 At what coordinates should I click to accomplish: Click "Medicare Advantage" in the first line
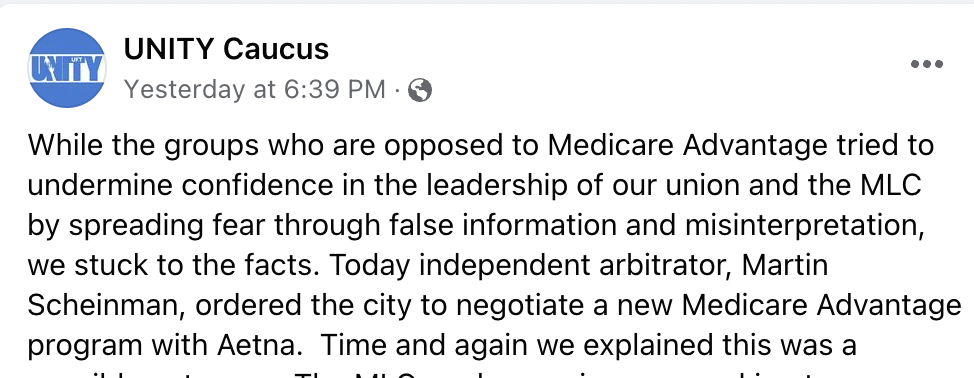pyautogui.click(x=686, y=145)
